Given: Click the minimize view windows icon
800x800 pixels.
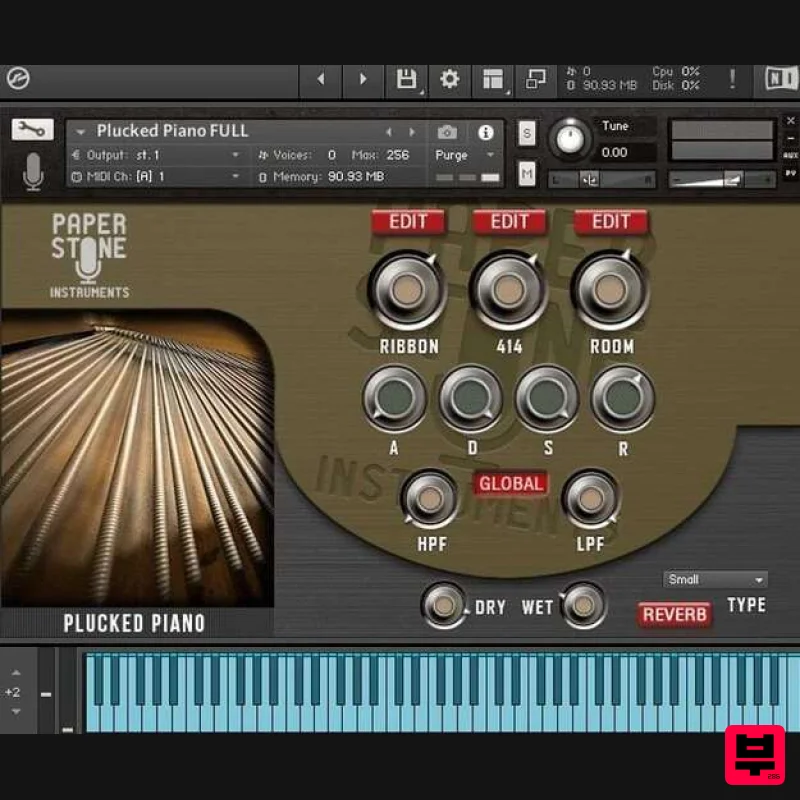Looking at the screenshot, I should pos(536,79).
